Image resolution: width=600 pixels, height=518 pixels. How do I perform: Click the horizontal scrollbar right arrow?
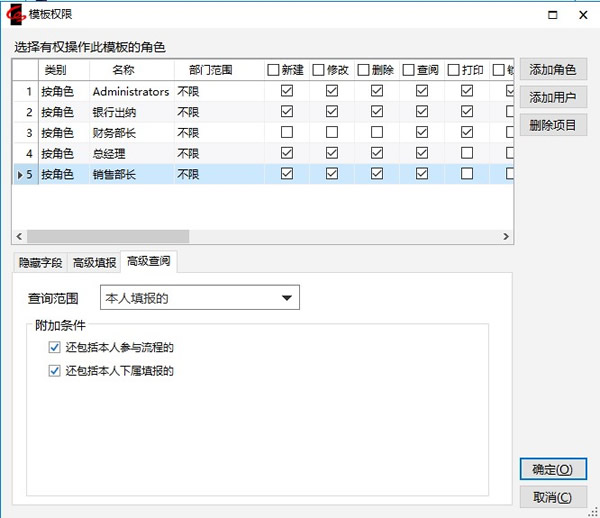pyautogui.click(x=506, y=237)
